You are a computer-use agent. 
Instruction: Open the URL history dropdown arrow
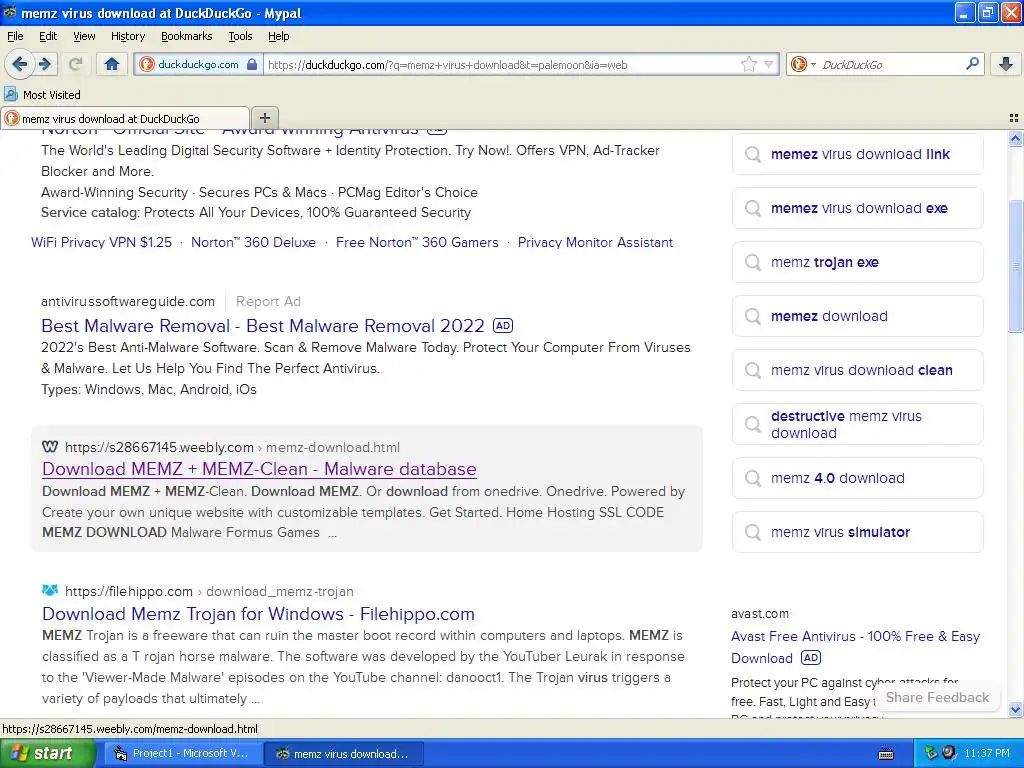(769, 64)
